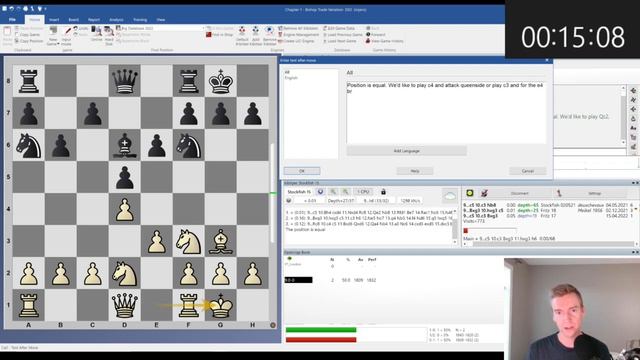640x360 pixels.
Task: Click Copy Game in ribbon
Action: (29, 35)
